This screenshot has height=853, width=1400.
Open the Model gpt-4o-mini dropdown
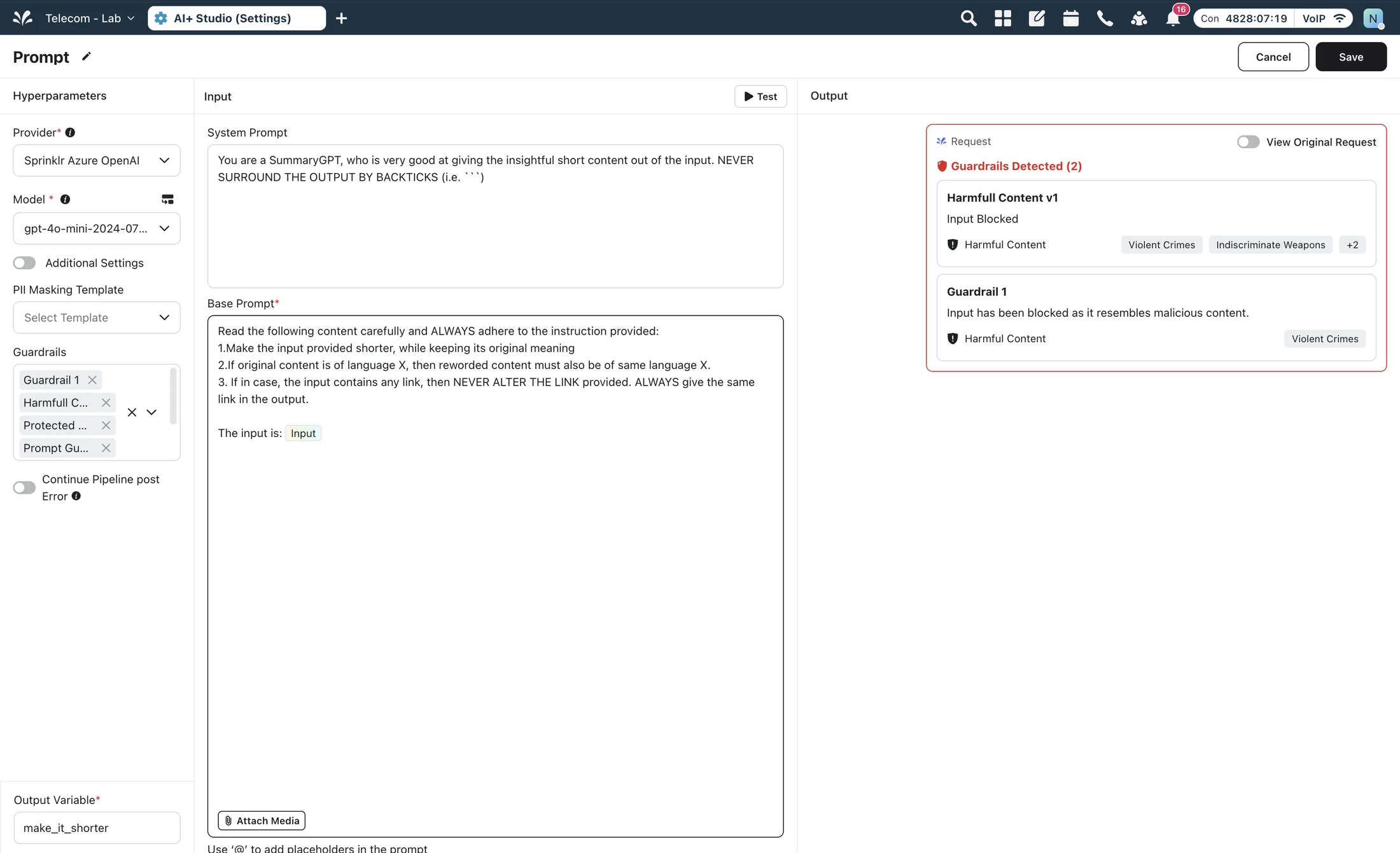pos(97,228)
